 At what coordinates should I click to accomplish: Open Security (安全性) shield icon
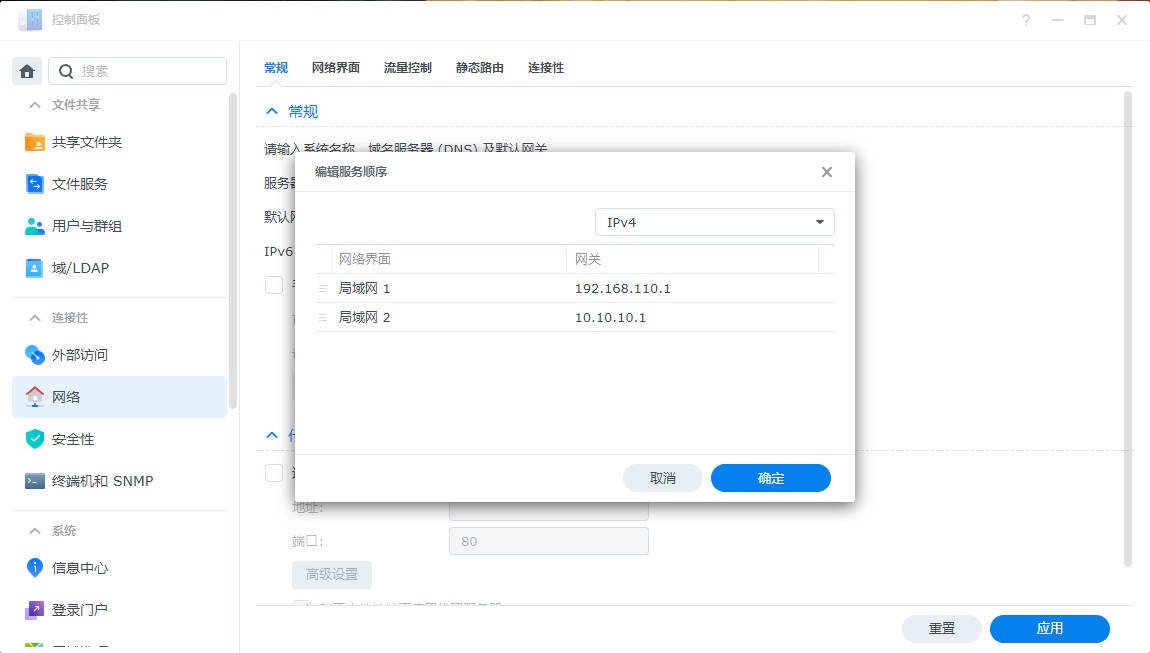[x=35, y=439]
